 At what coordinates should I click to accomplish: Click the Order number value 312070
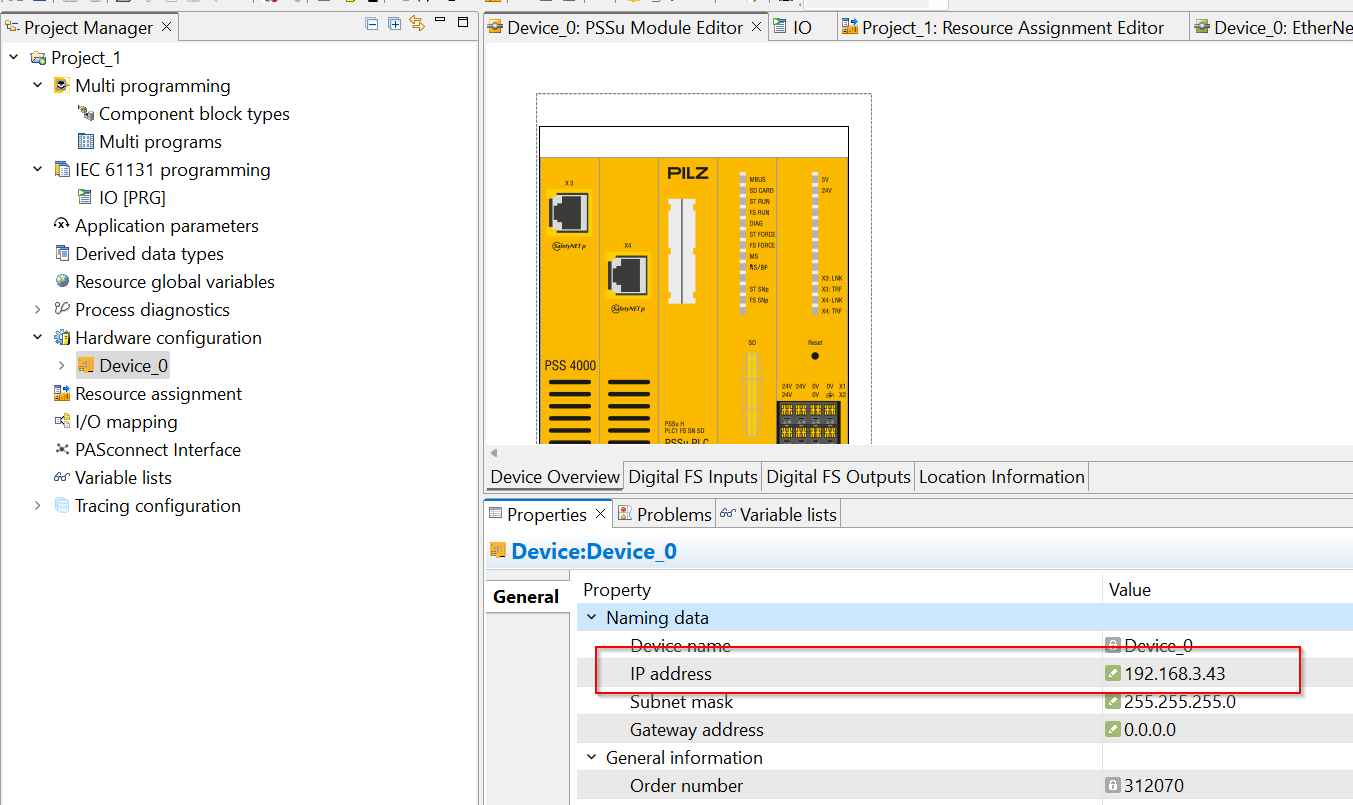tap(1154, 786)
